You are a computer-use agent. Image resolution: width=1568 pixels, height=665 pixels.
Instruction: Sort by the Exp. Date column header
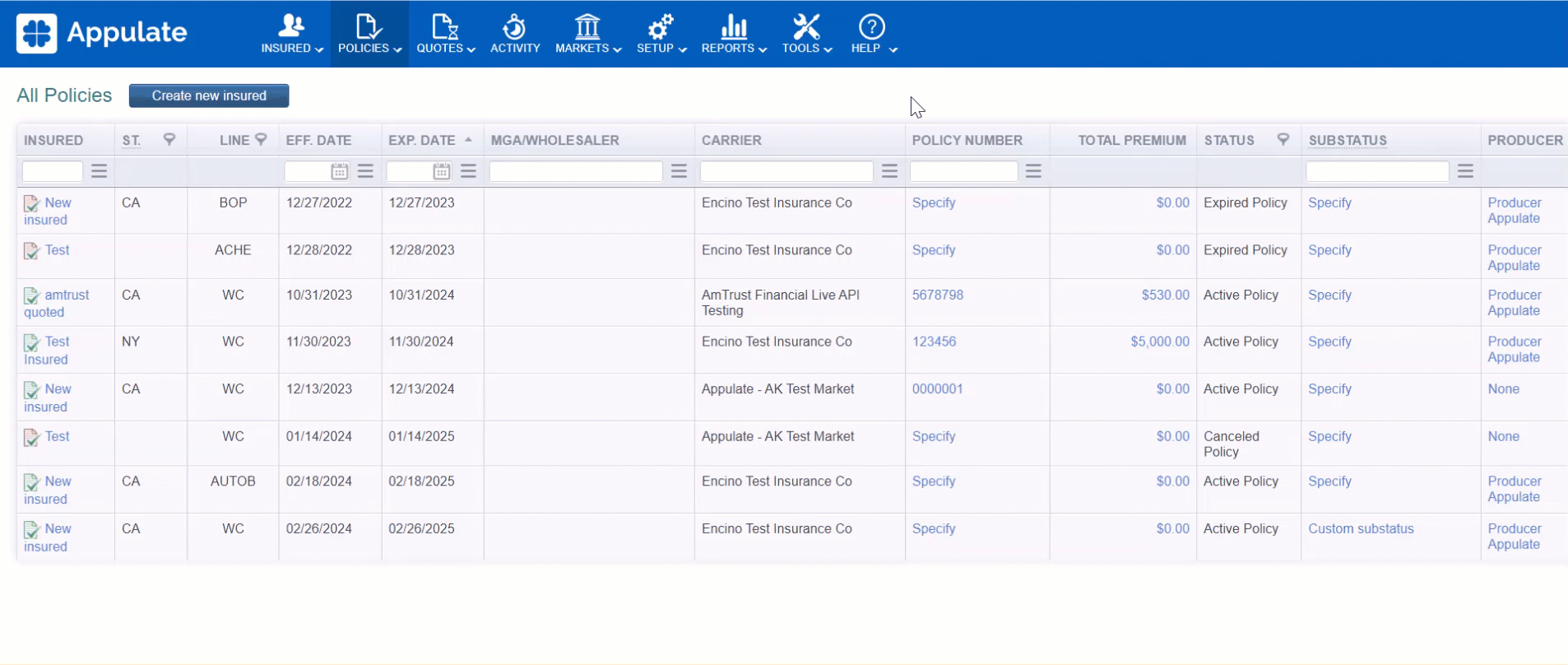click(421, 140)
